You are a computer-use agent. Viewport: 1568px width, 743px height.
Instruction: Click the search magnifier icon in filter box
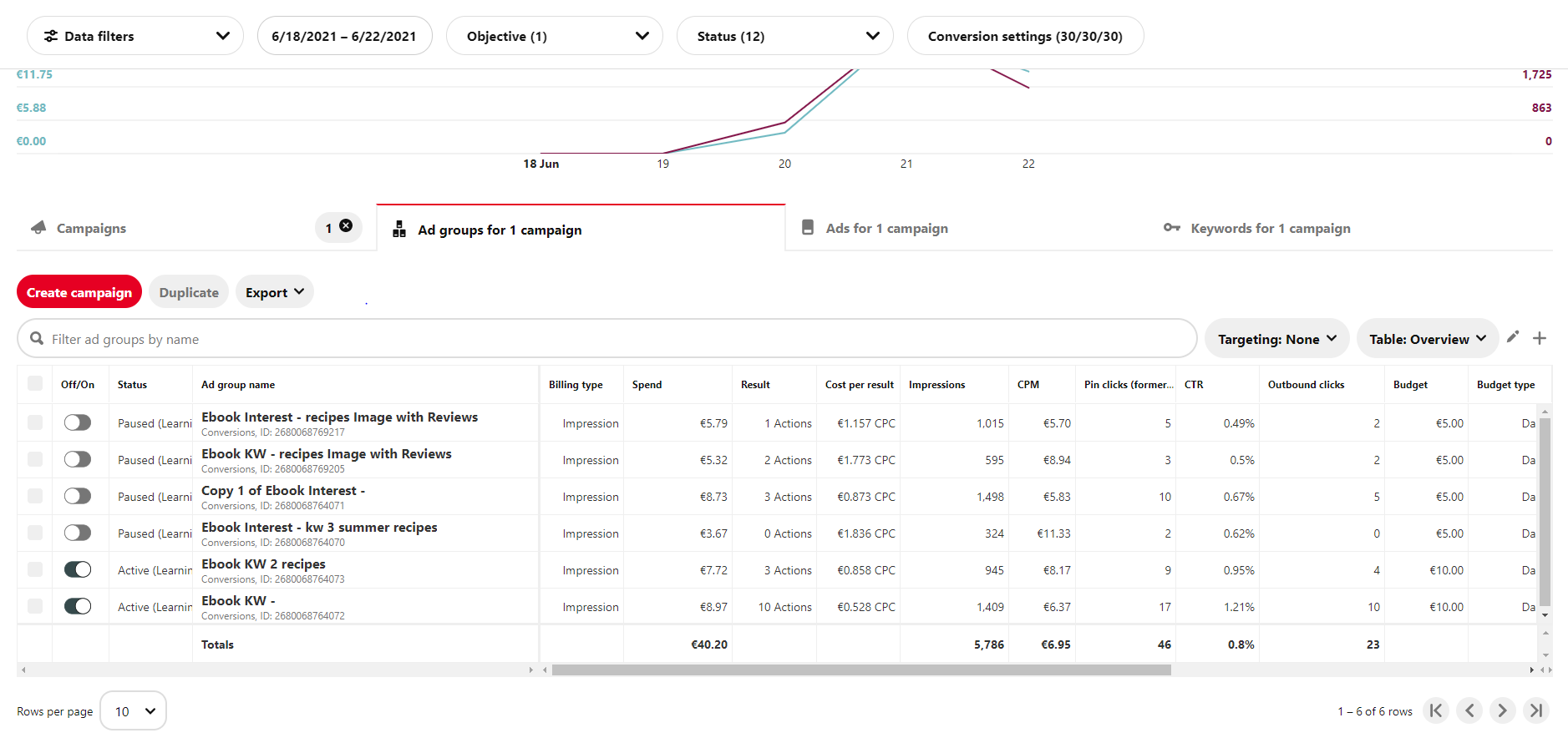37,339
